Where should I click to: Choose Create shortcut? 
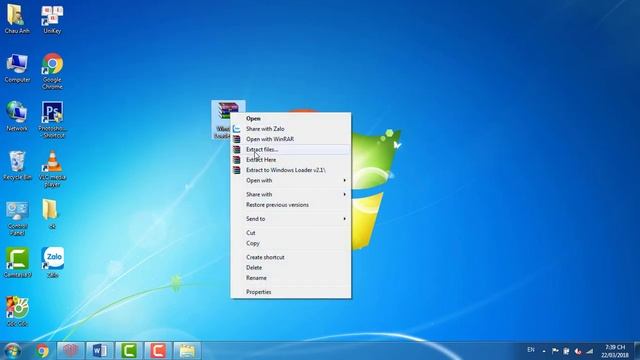pos(291,257)
